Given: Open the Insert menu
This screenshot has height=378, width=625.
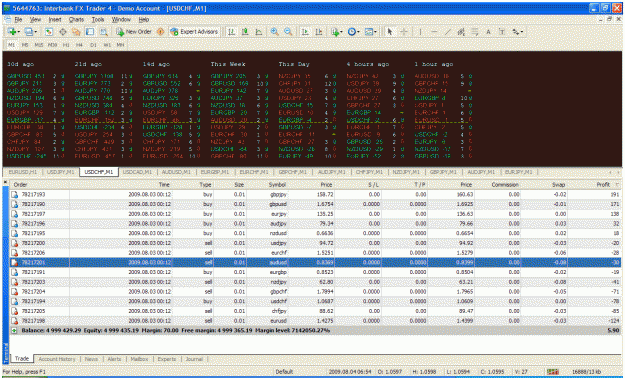Looking at the screenshot, I should pyautogui.click(x=55, y=20).
